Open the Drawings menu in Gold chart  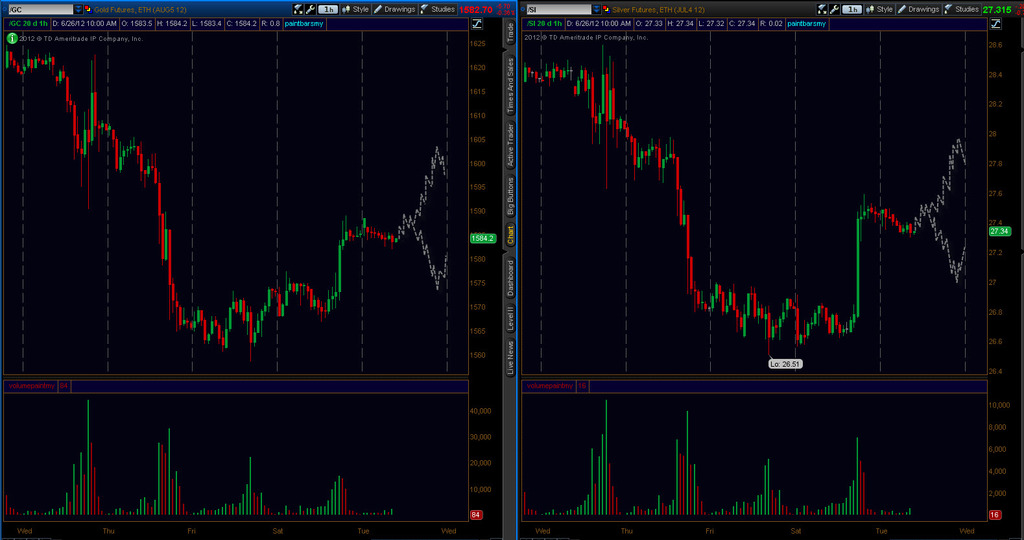pos(394,9)
